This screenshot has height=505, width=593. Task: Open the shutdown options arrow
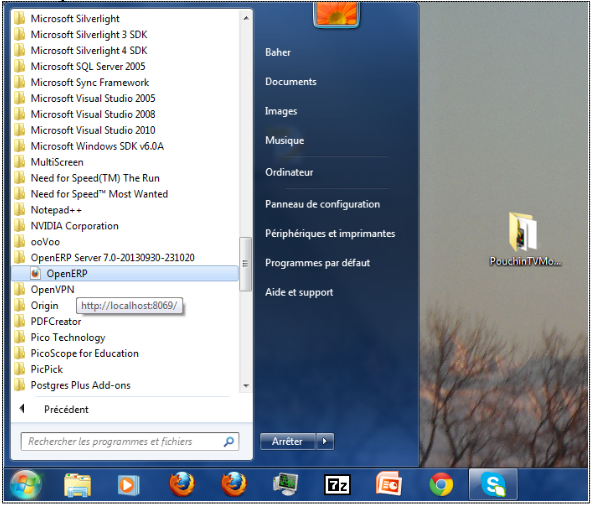pos(324,441)
